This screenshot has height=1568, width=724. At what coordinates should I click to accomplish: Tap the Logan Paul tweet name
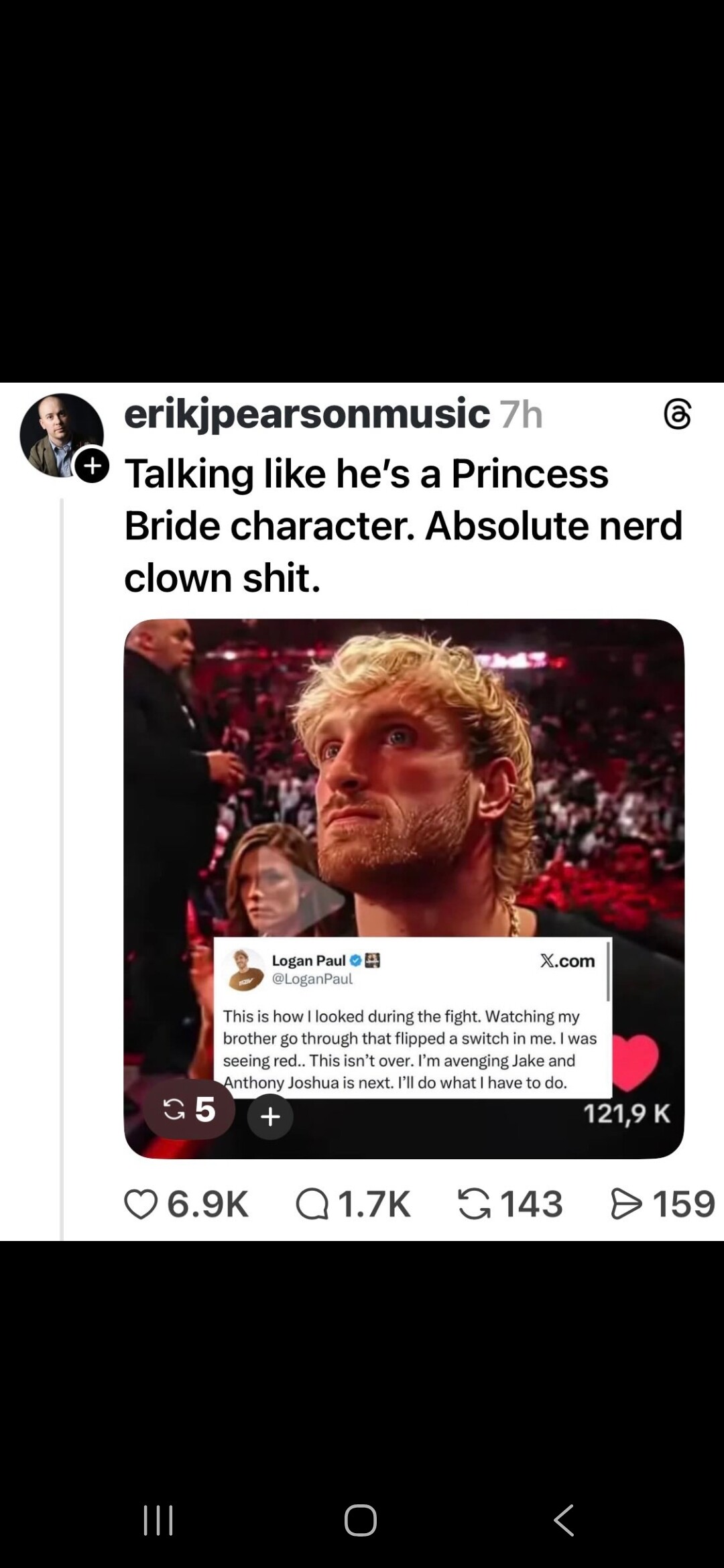308,960
